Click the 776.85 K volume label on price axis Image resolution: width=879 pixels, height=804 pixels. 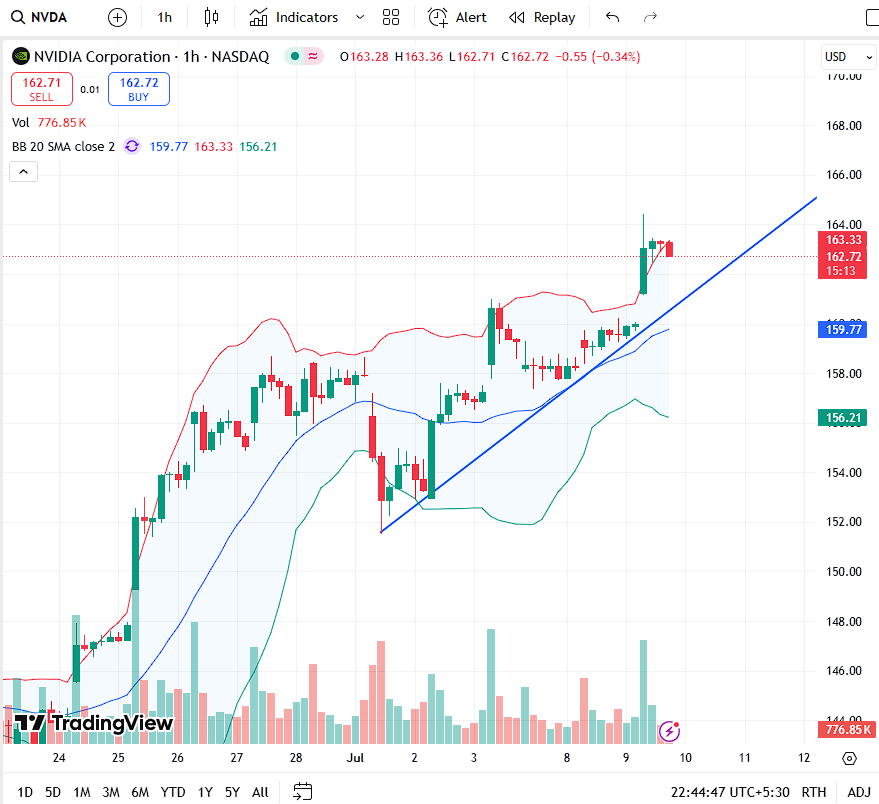tap(846, 729)
